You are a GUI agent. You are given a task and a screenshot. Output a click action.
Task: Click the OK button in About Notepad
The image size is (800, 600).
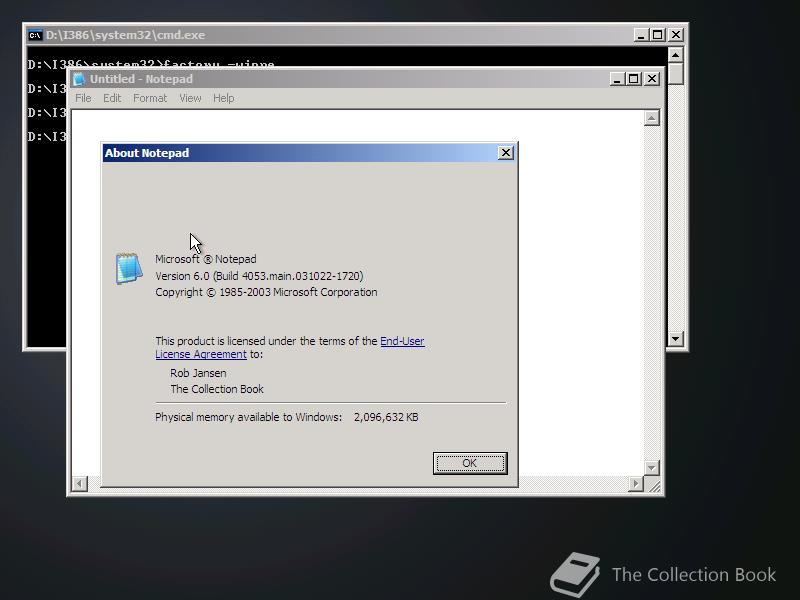coord(470,463)
